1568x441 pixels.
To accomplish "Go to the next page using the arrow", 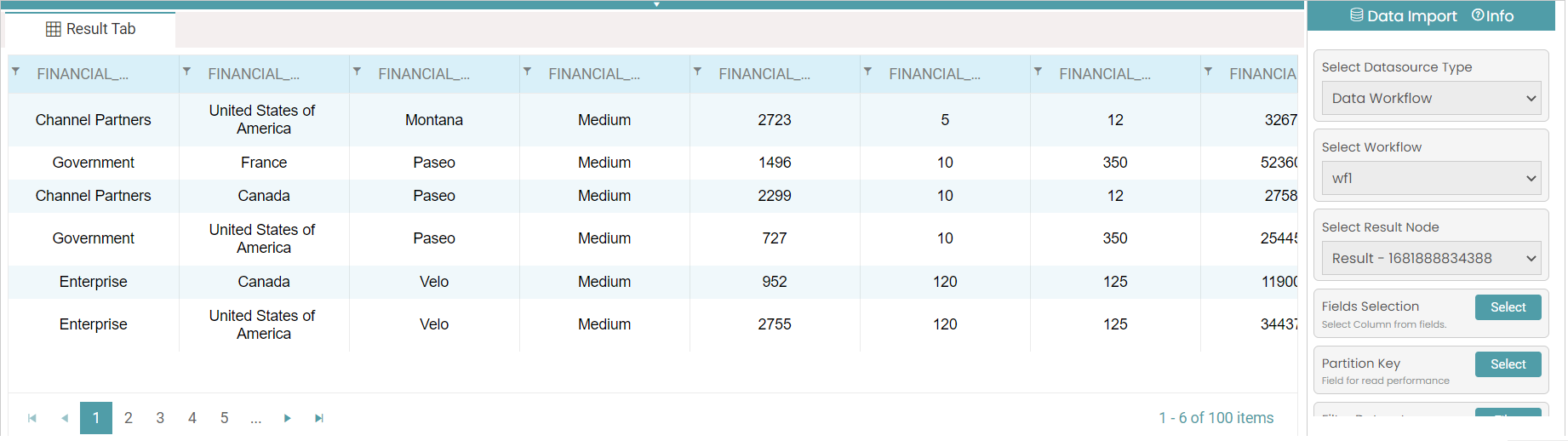I will (288, 418).
